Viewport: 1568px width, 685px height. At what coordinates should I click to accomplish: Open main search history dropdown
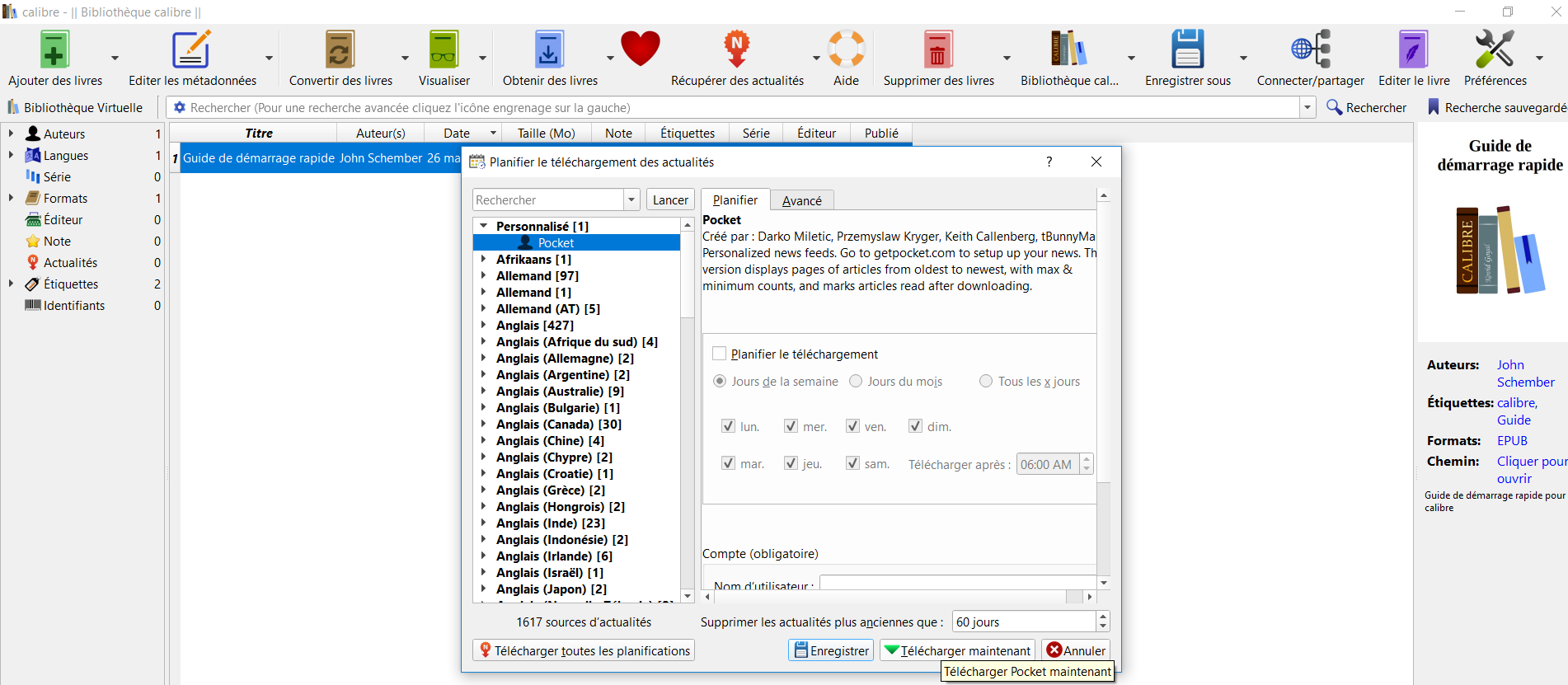[1307, 107]
